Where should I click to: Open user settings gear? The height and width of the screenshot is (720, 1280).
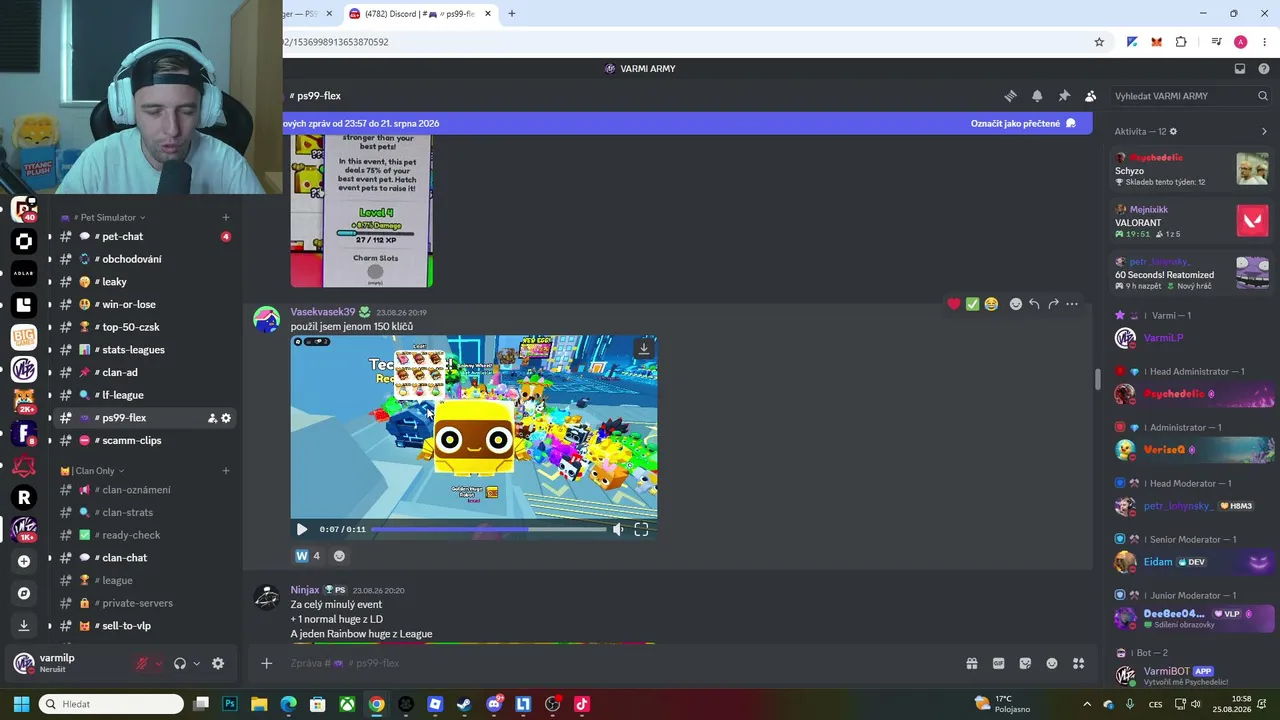click(x=218, y=663)
